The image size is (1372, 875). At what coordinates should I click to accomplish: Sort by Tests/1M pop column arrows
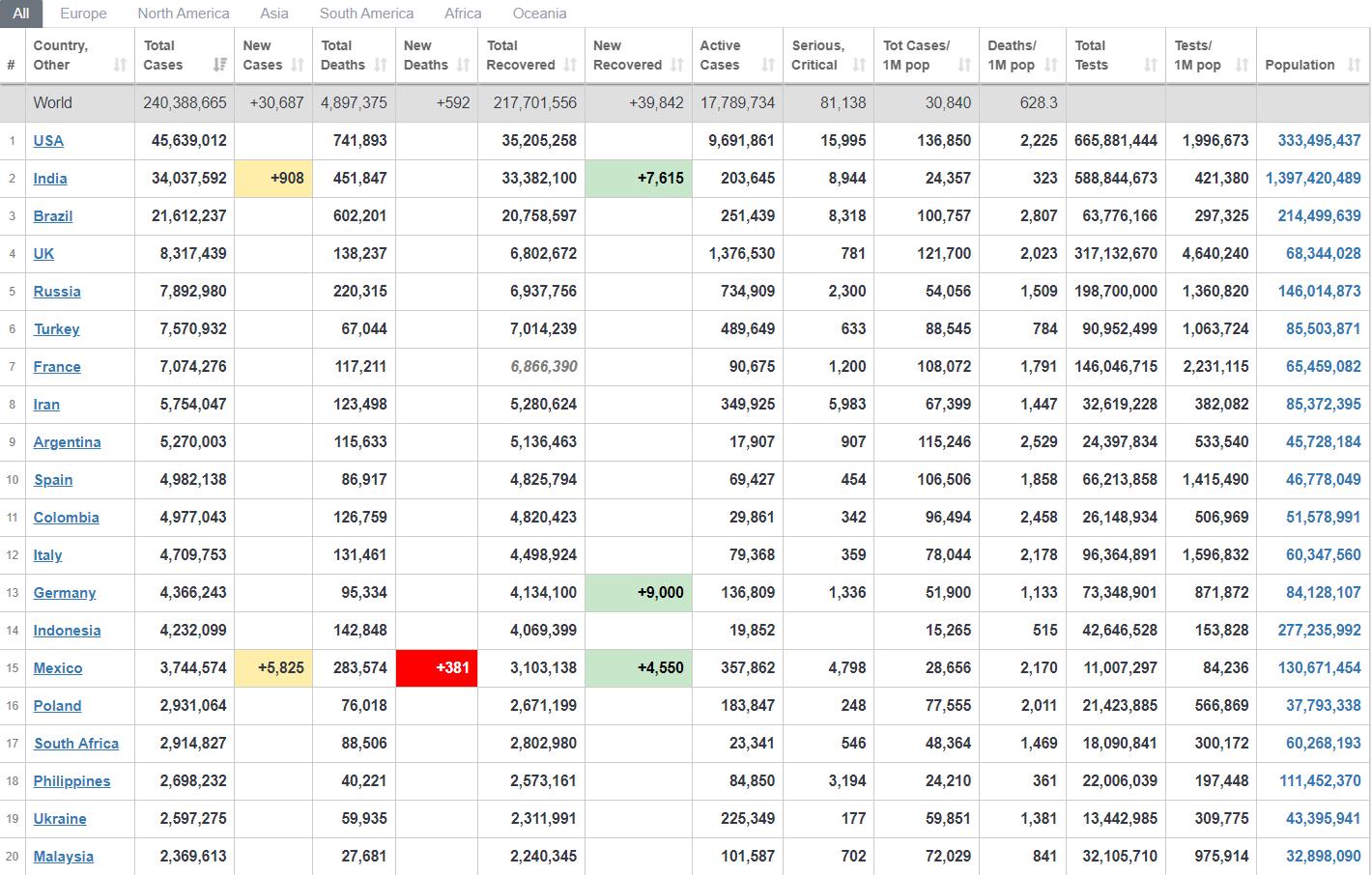(x=1242, y=65)
